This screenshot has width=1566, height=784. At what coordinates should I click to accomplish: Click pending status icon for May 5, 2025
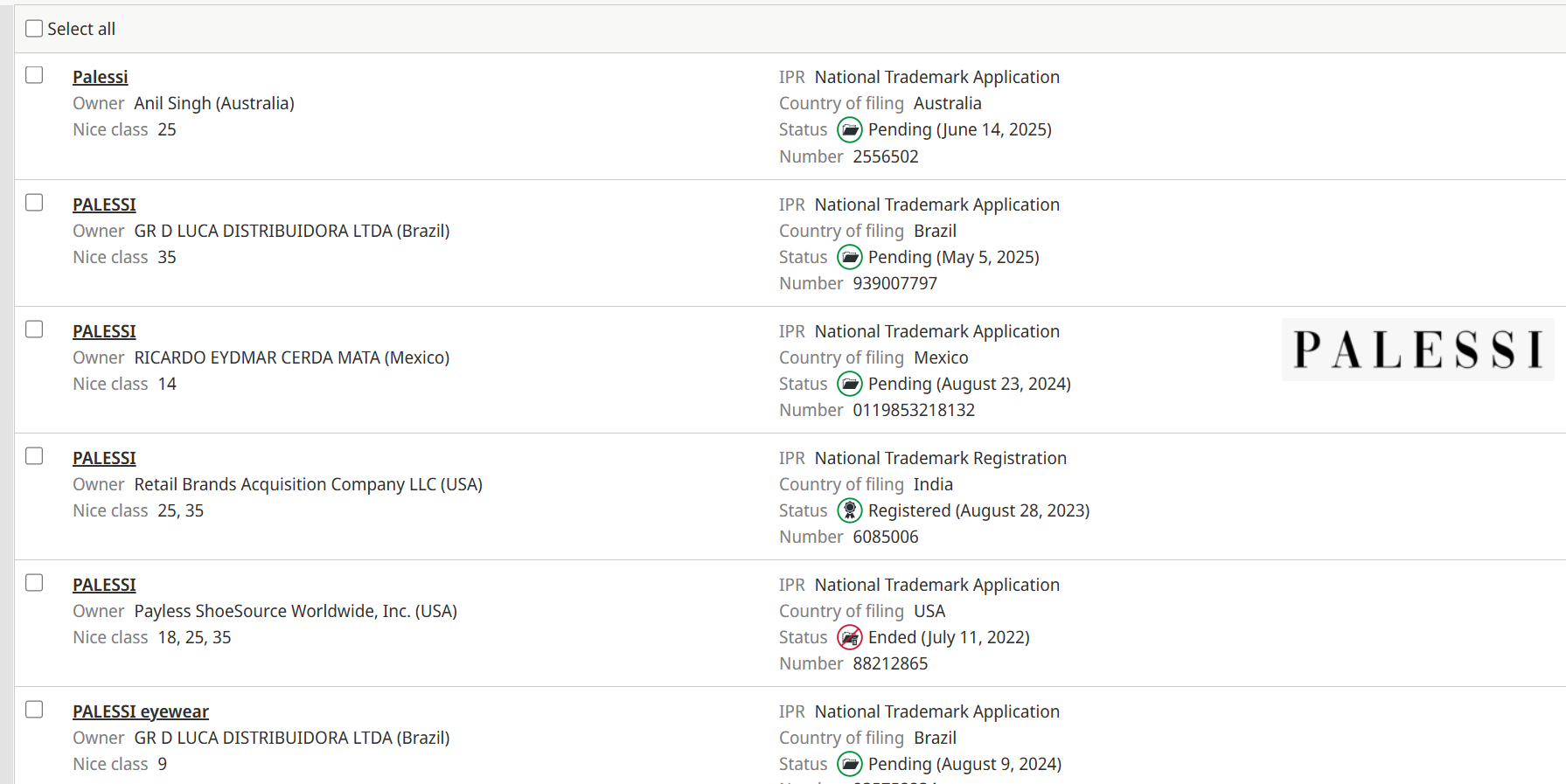pyautogui.click(x=850, y=257)
